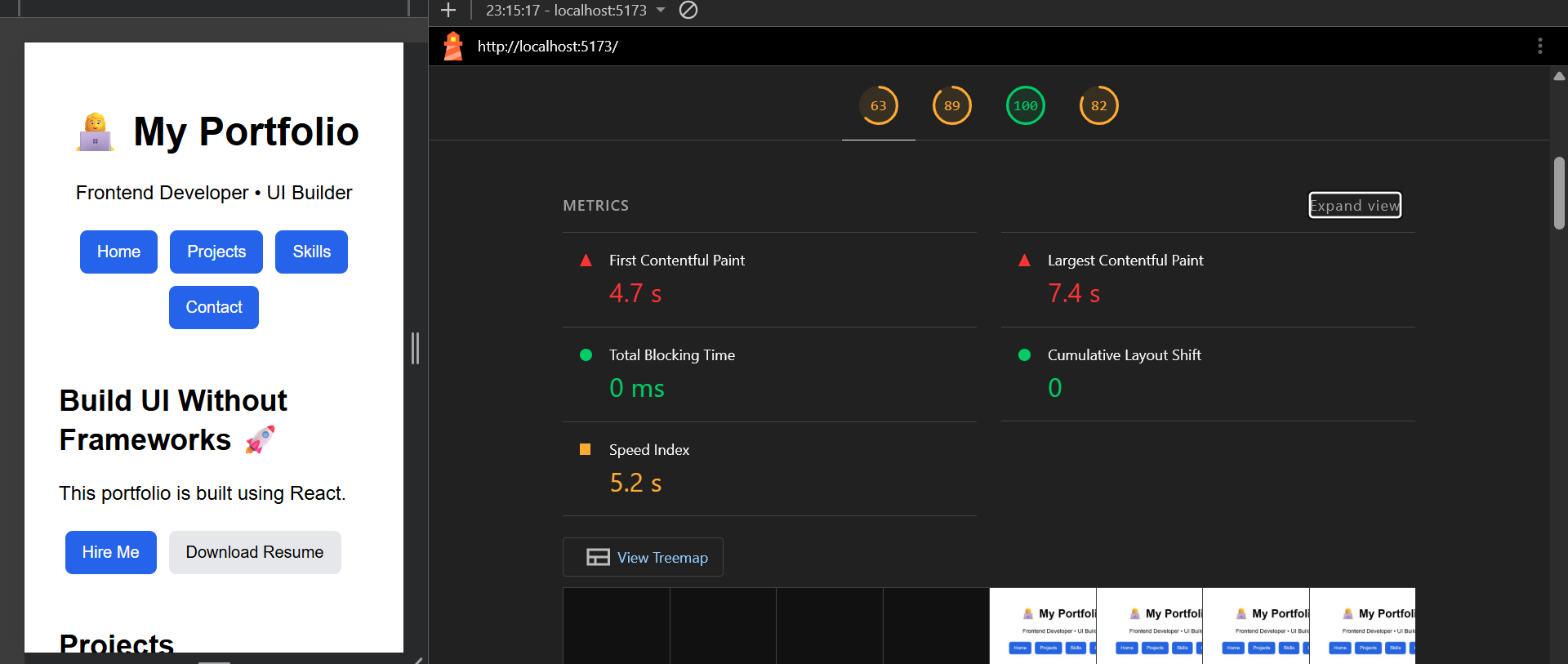Click the 'Frontend Developer • UI Builder' subtitle
The image size is (1568, 664).
click(214, 193)
